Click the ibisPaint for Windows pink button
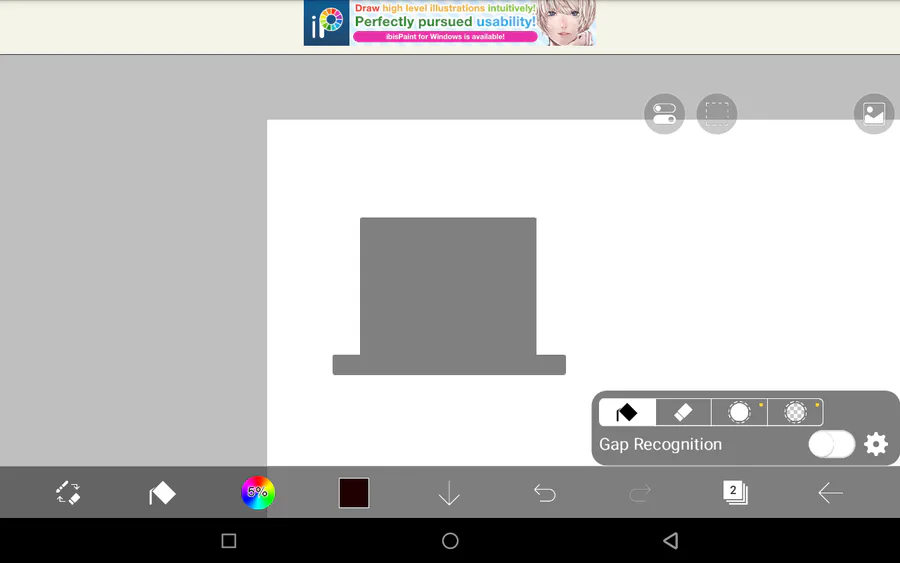Viewport: 900px width, 563px height. (x=445, y=37)
